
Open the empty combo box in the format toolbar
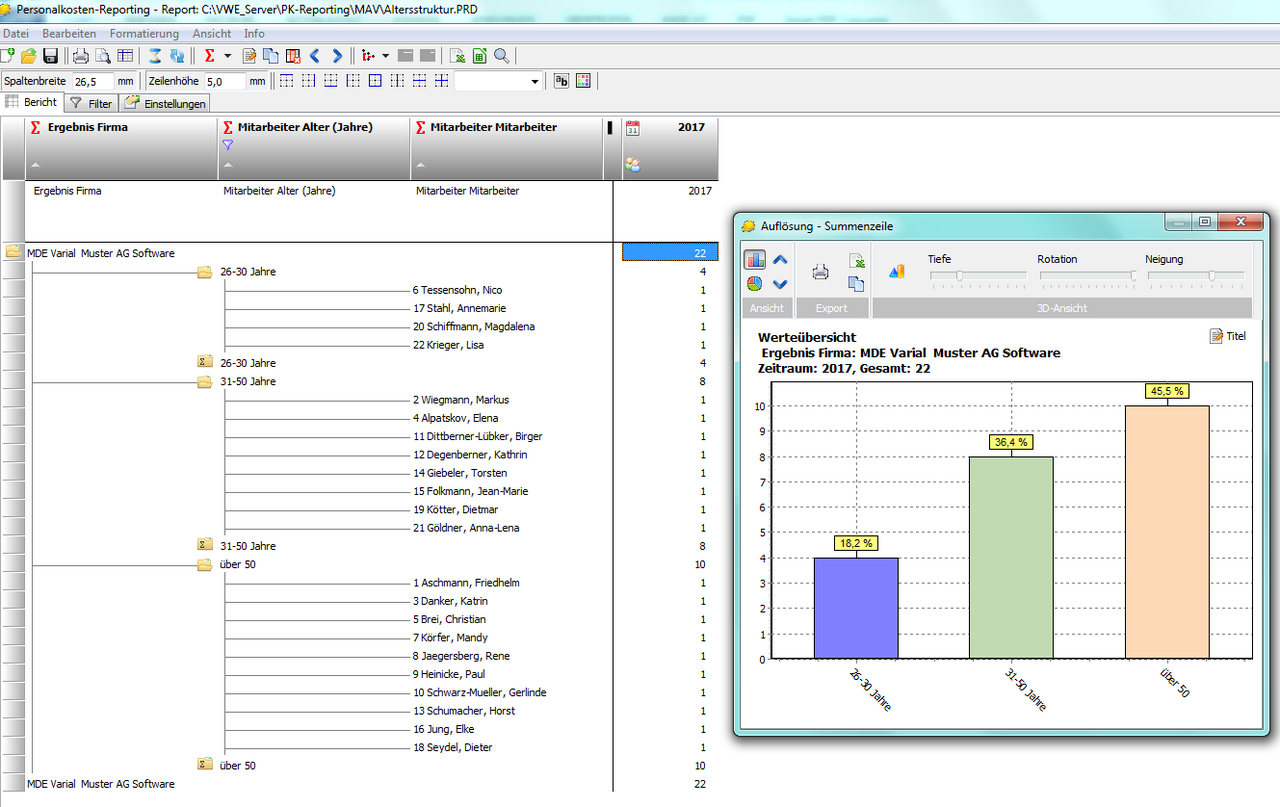click(498, 81)
